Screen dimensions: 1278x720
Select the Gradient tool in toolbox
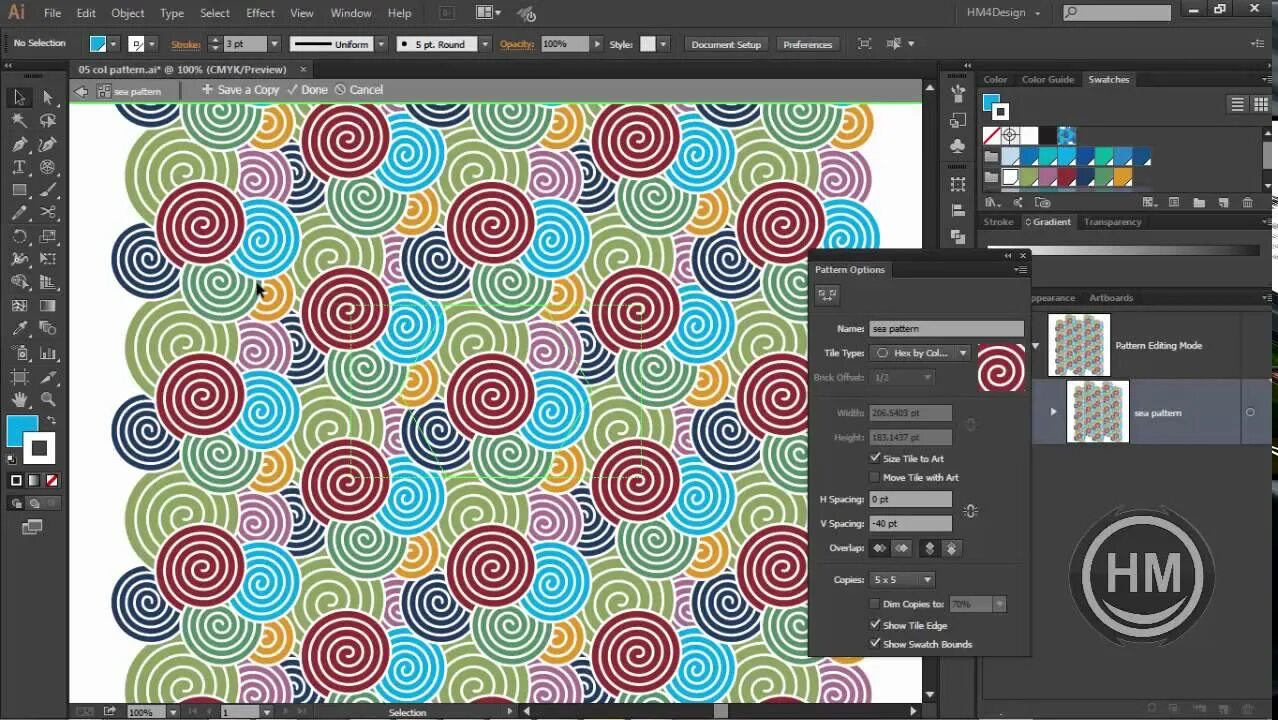tap(47, 306)
